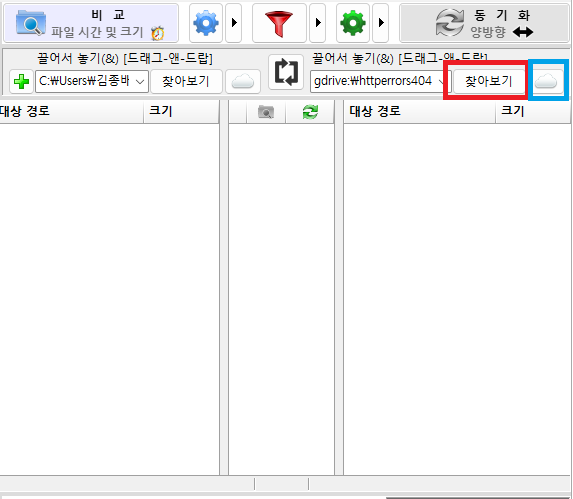
Task: Add a folder pair with green plus
Action: 21,81
